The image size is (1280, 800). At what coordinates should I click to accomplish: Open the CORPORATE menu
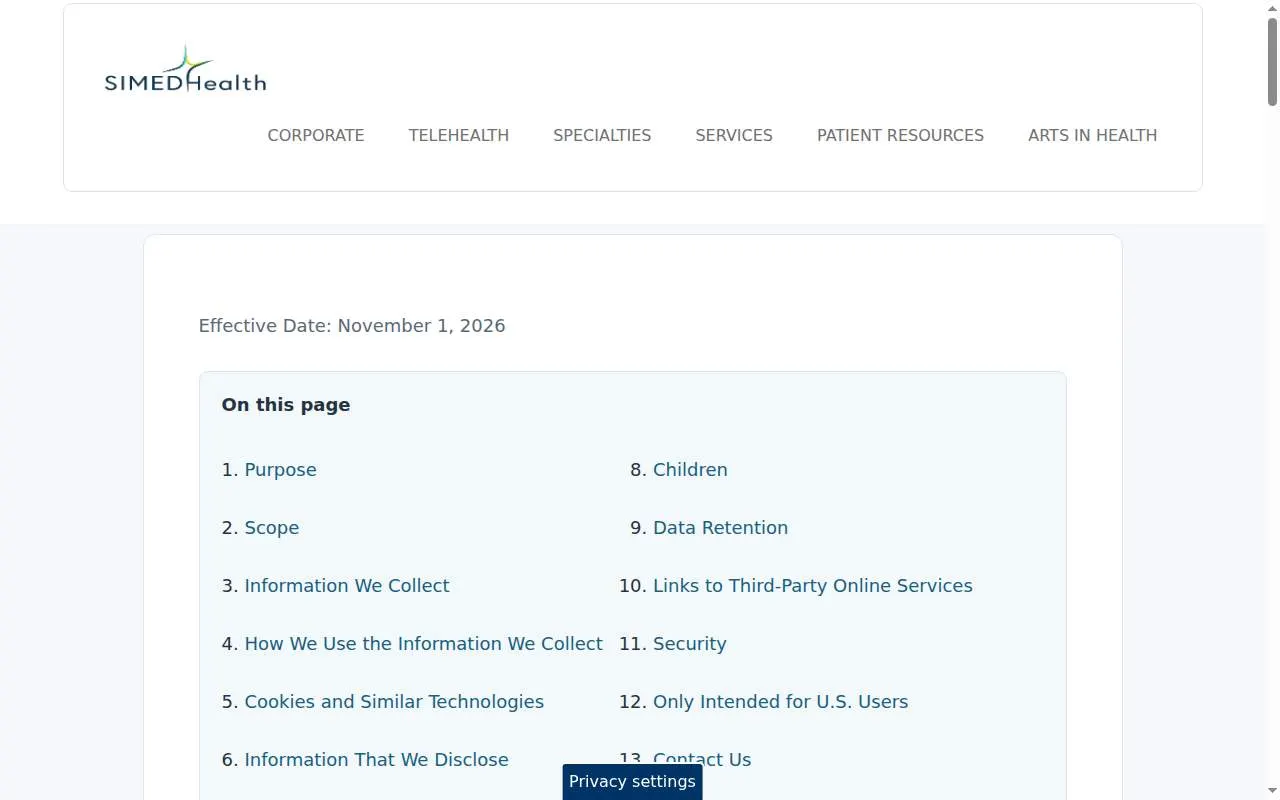point(316,135)
